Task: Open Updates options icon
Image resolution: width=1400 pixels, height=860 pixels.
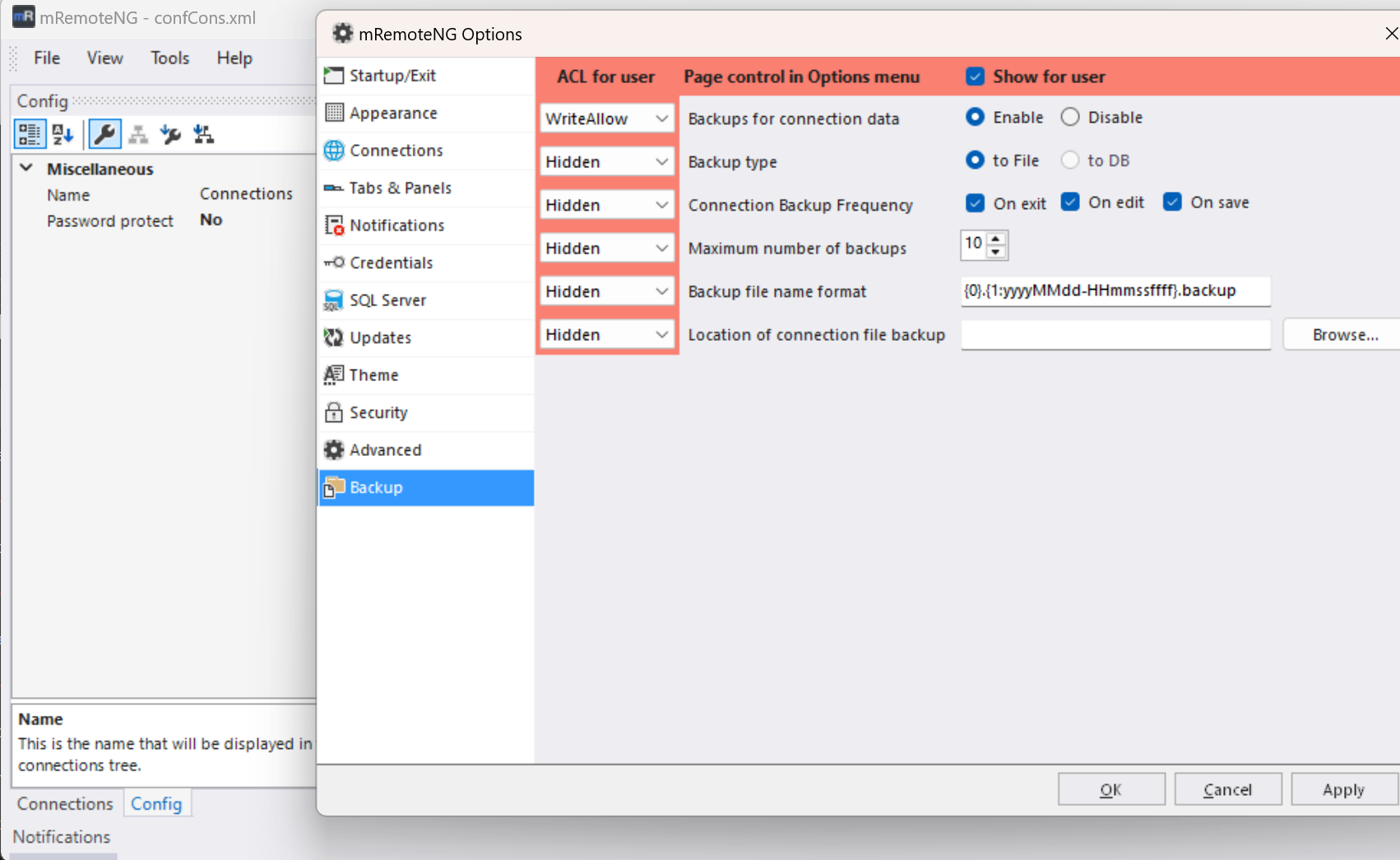Action: 333,337
